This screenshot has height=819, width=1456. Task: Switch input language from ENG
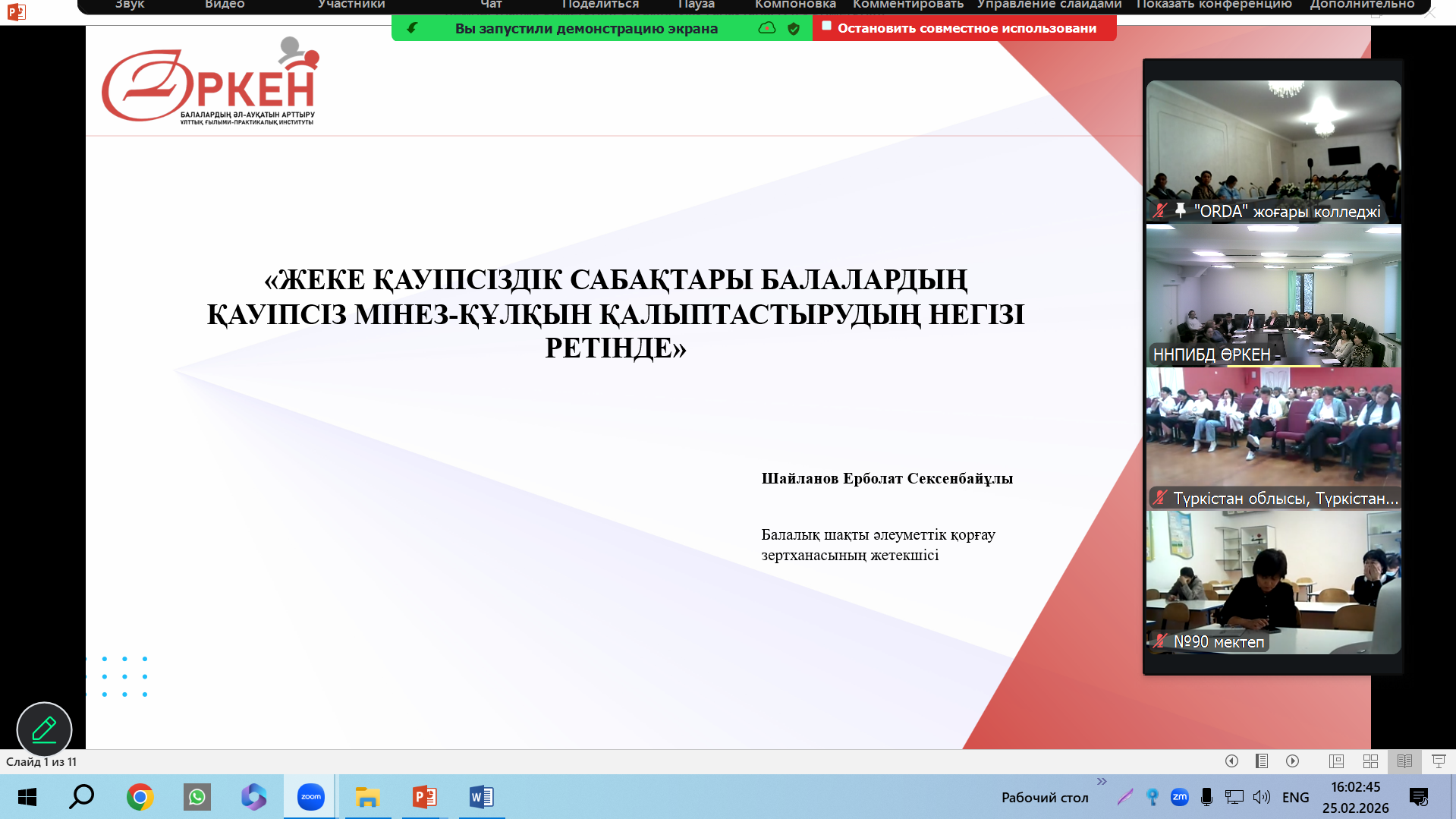[1295, 797]
